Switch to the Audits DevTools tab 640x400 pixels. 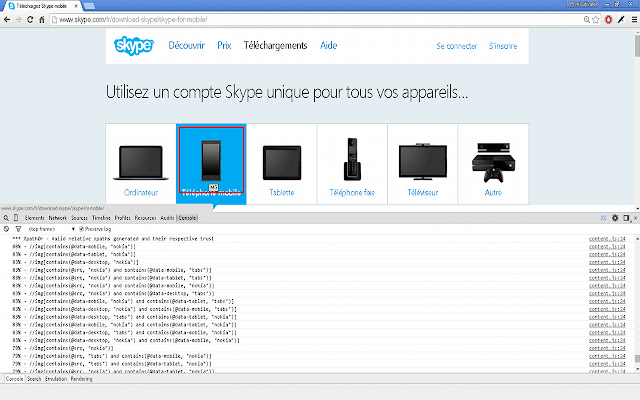click(x=167, y=218)
